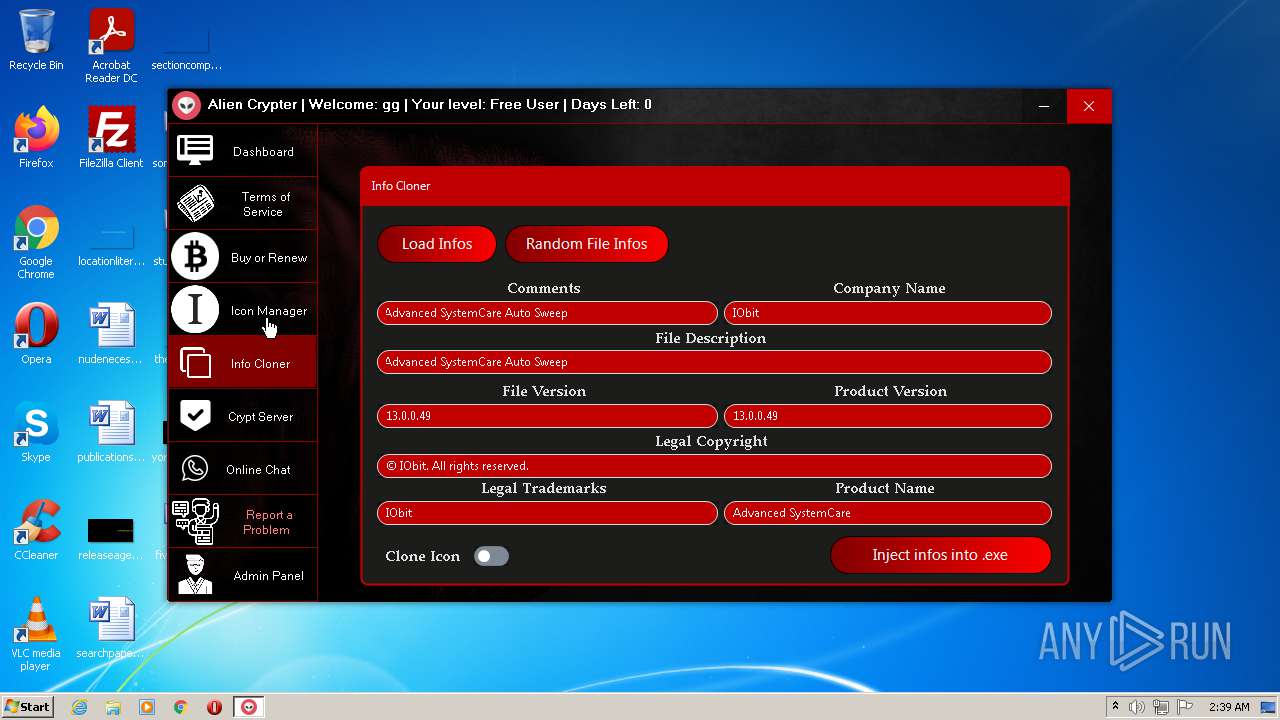The height and width of the screenshot is (720, 1280).
Task: Switch to Icon Manager section
Action: (242, 310)
